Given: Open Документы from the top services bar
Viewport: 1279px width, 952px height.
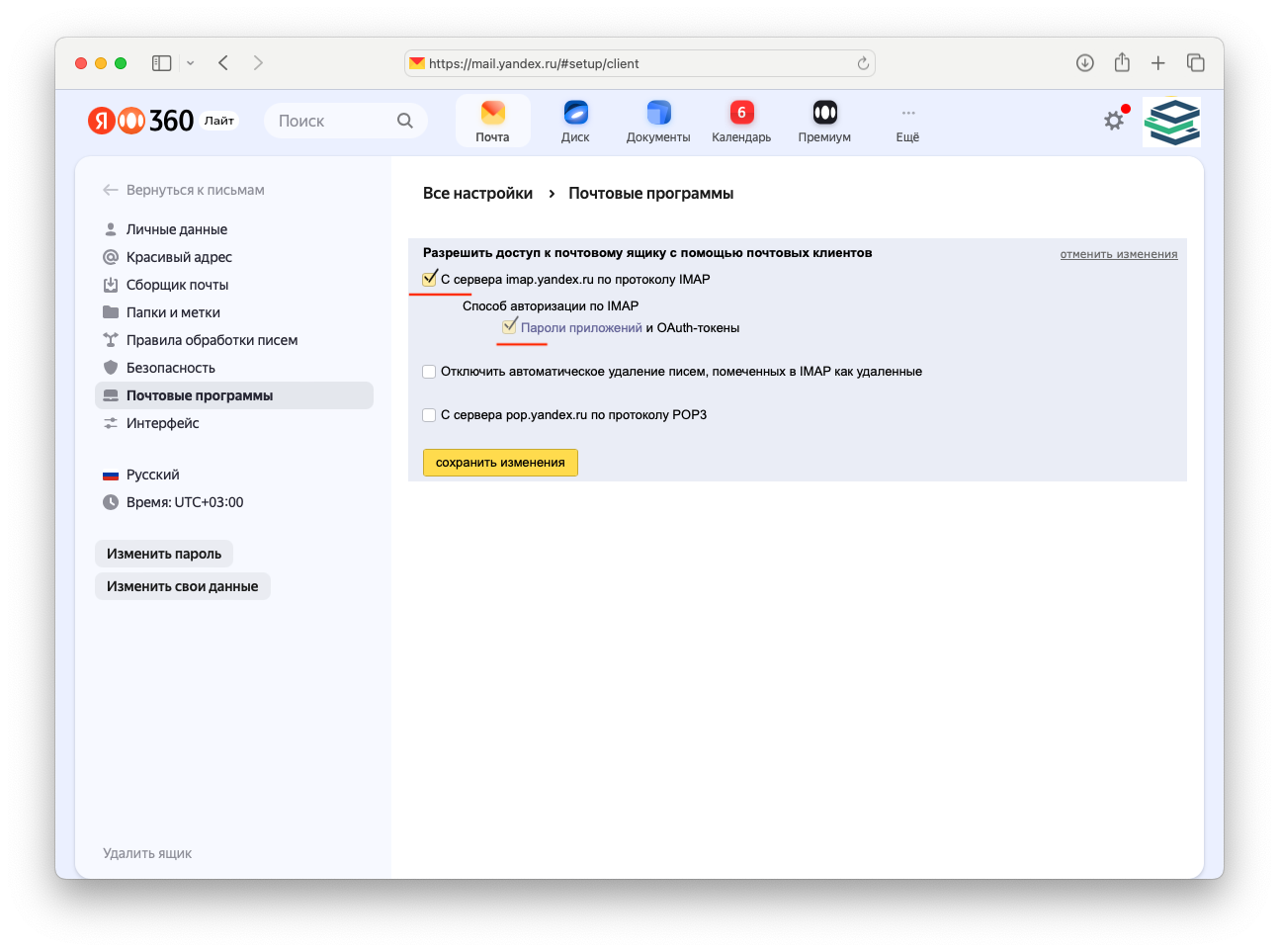Looking at the screenshot, I should pos(657,119).
